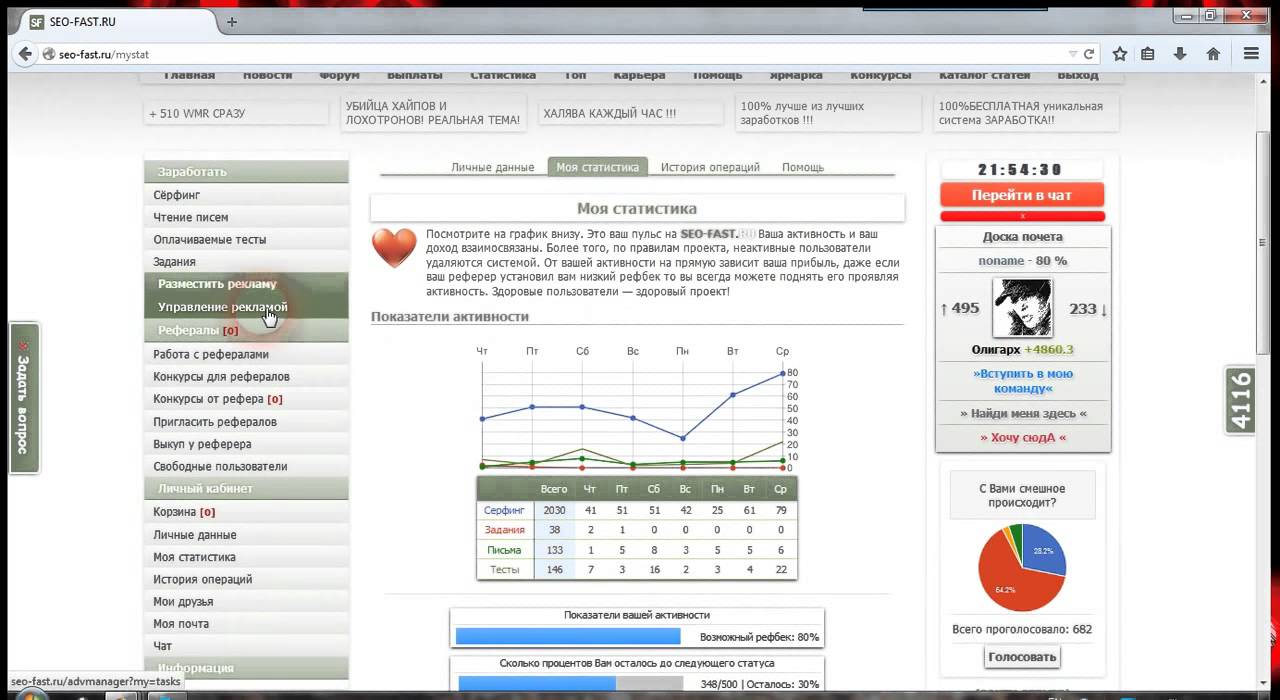1280x700 pixels.
Task: Click the Задать вопрос side tab
Action: point(24,398)
